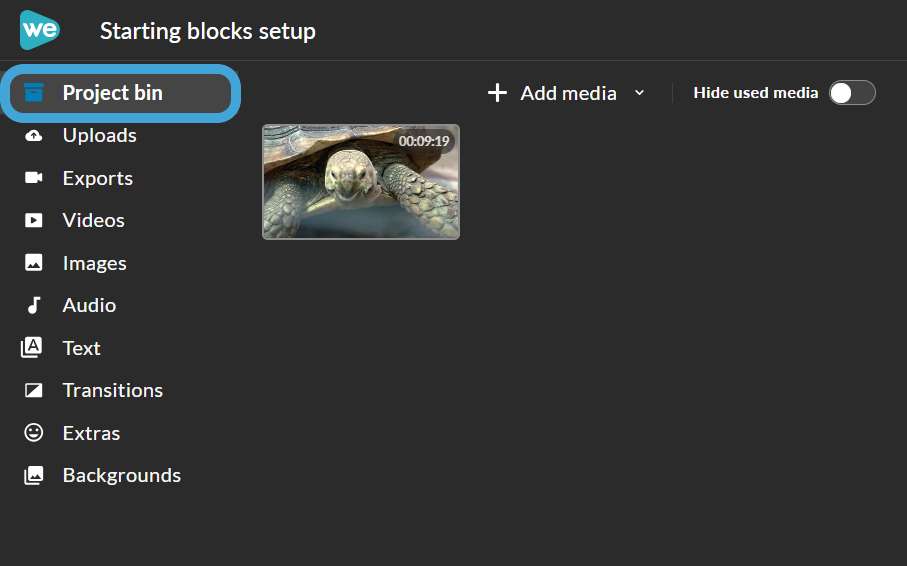The image size is (907, 566).
Task: Click the Starting blocks setup title
Action: [208, 31]
